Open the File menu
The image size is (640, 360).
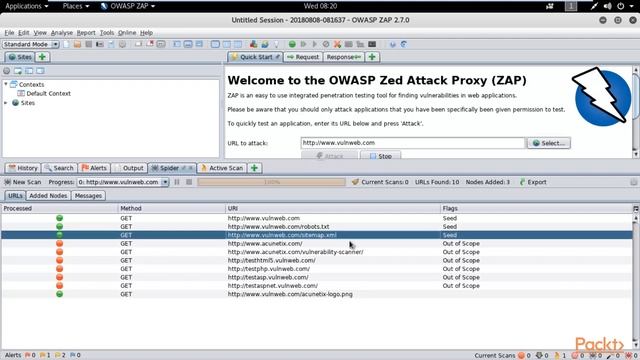9,33
